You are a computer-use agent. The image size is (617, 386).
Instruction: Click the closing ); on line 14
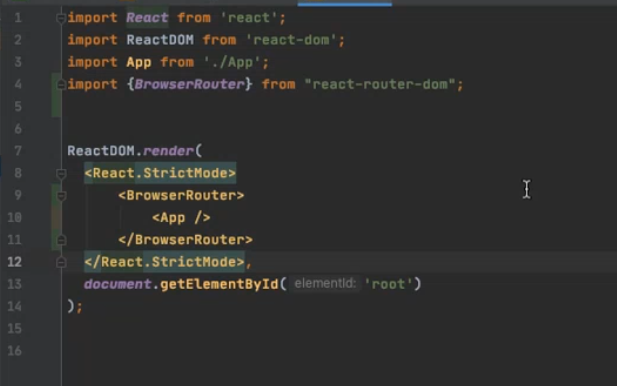75,306
